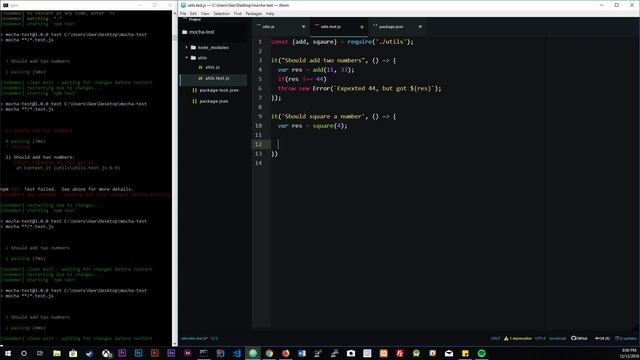This screenshot has width=640, height=360.
Task: Open the File menu in Atom
Action: pyautogui.click(x=183, y=13)
